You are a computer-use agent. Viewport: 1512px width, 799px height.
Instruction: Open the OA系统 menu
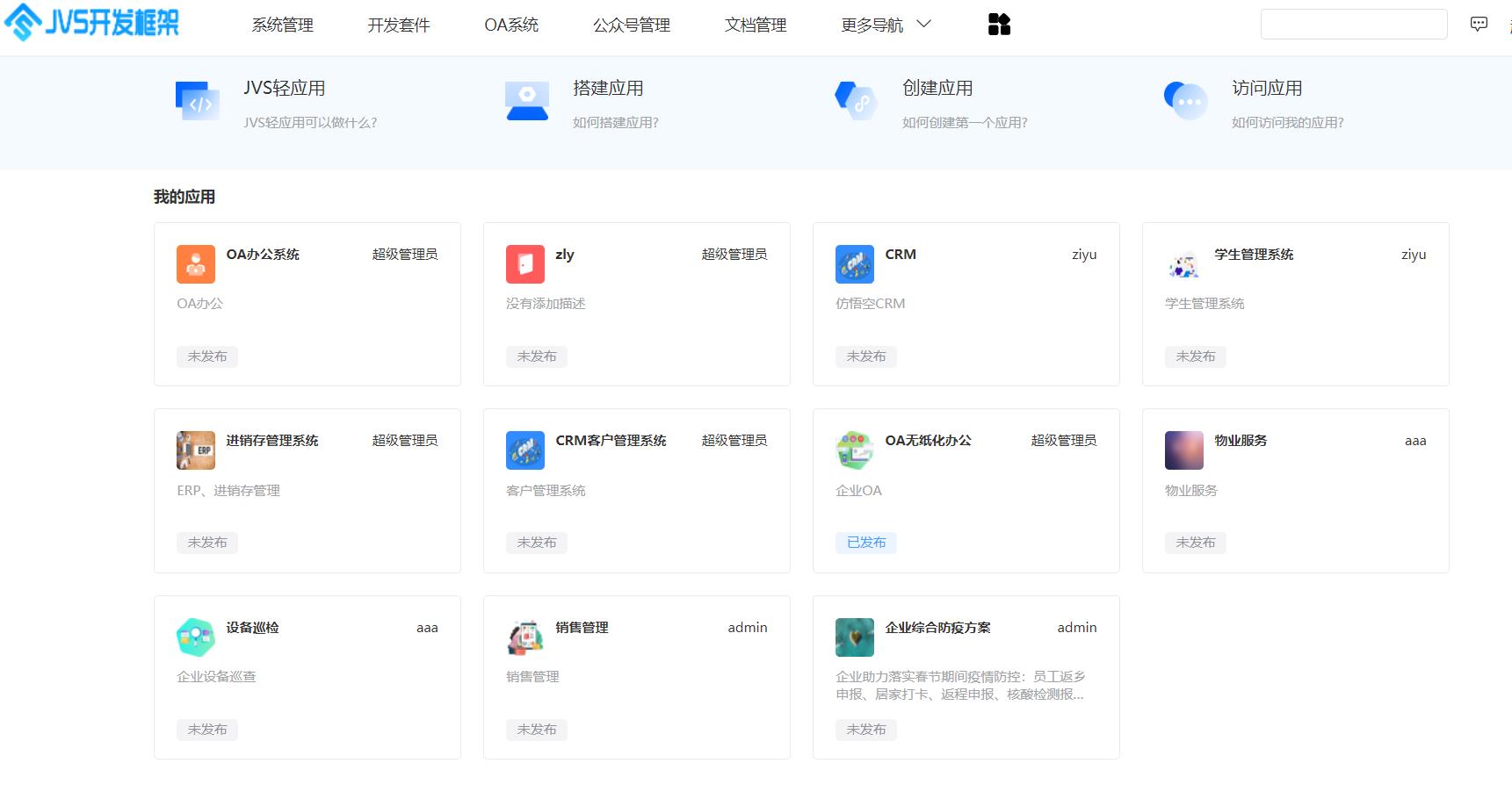[511, 25]
